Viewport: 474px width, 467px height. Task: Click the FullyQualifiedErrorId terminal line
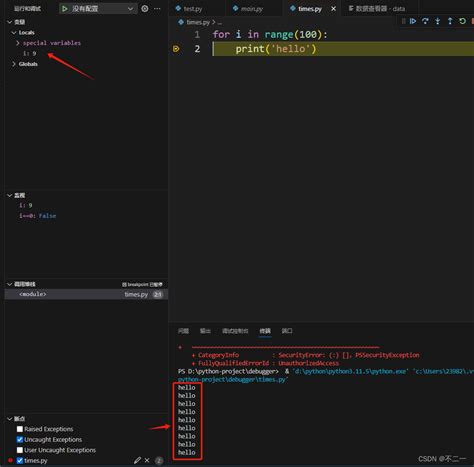[x=265, y=363]
